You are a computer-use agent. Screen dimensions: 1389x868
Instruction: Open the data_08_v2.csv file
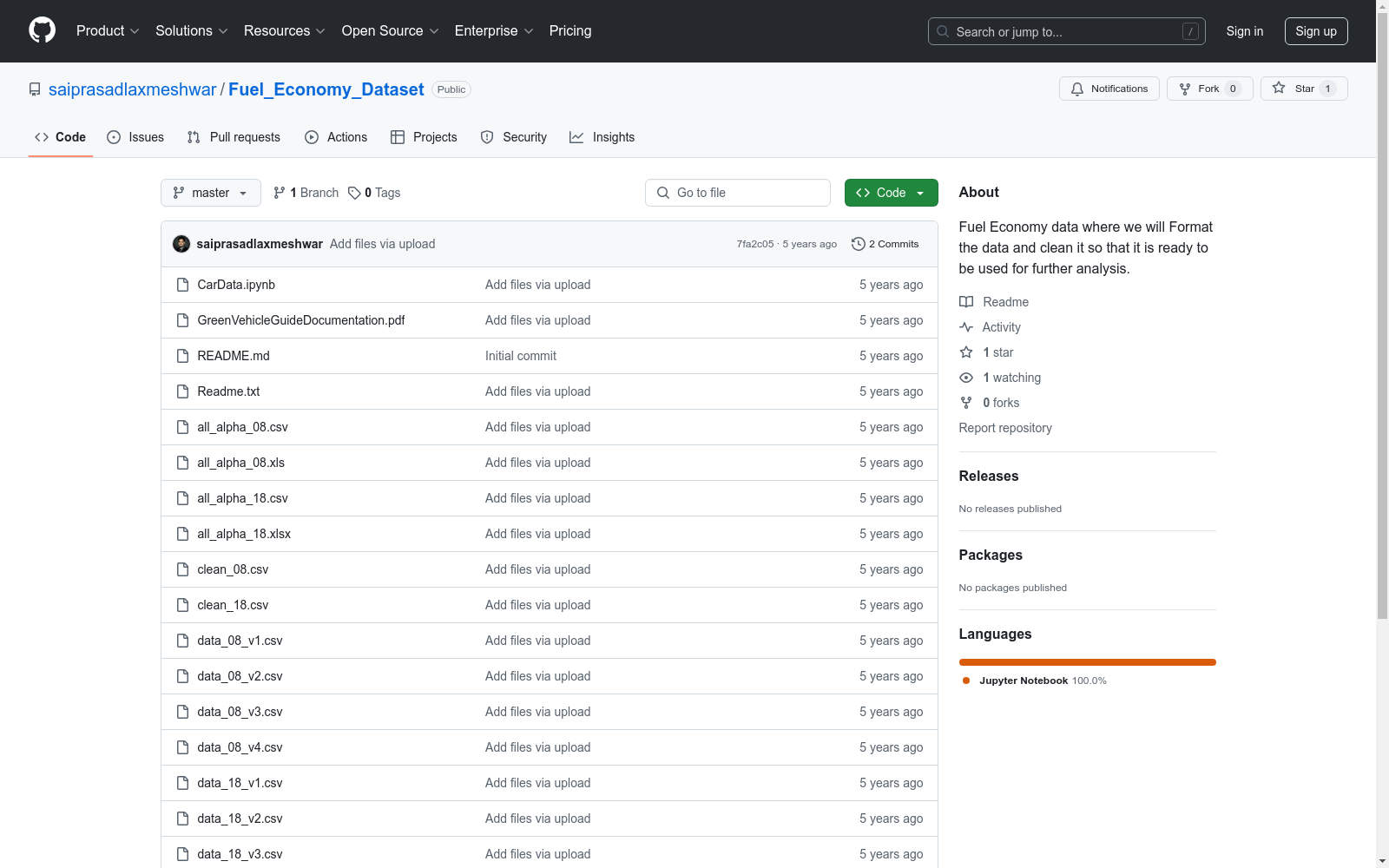click(240, 676)
